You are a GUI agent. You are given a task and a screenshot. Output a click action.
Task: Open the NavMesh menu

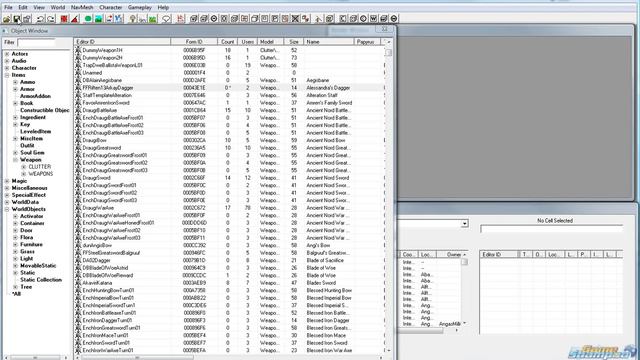click(x=82, y=7)
